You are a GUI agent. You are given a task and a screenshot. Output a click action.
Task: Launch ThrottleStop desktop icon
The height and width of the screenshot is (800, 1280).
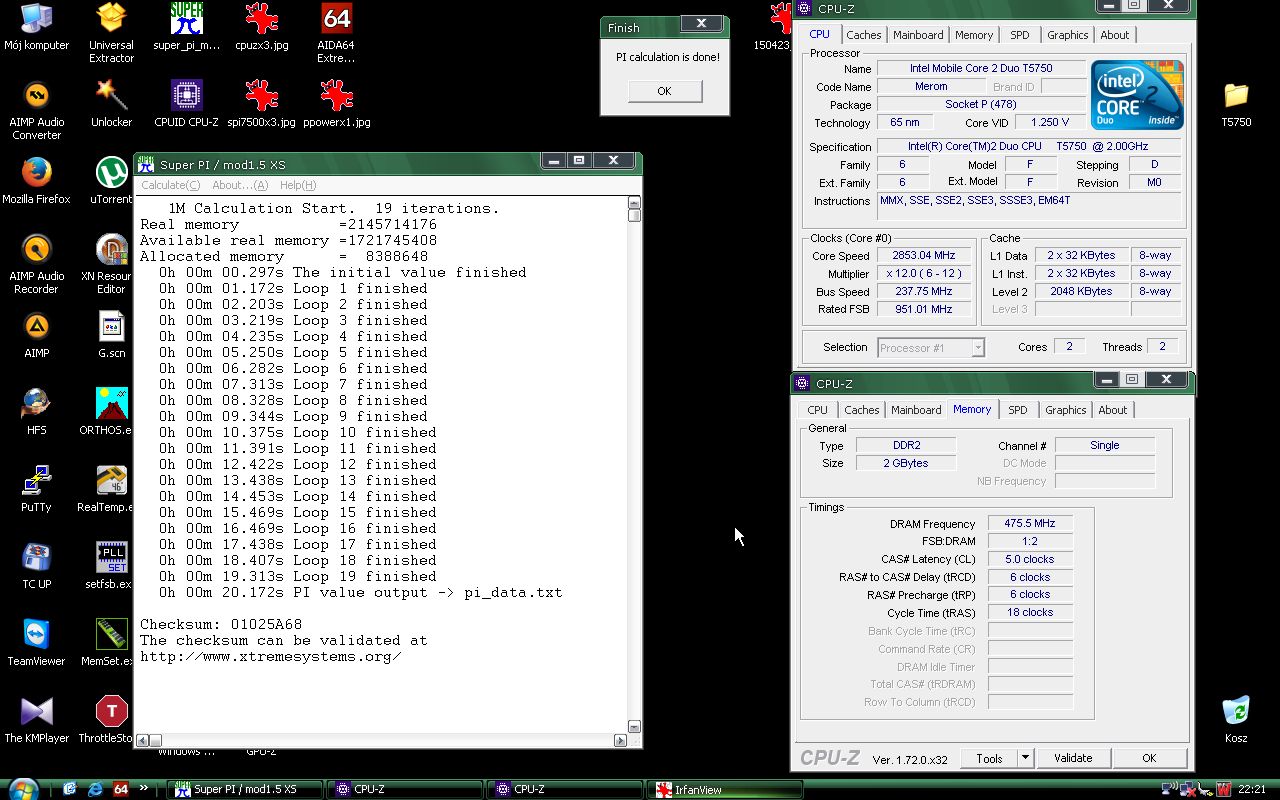point(111,720)
